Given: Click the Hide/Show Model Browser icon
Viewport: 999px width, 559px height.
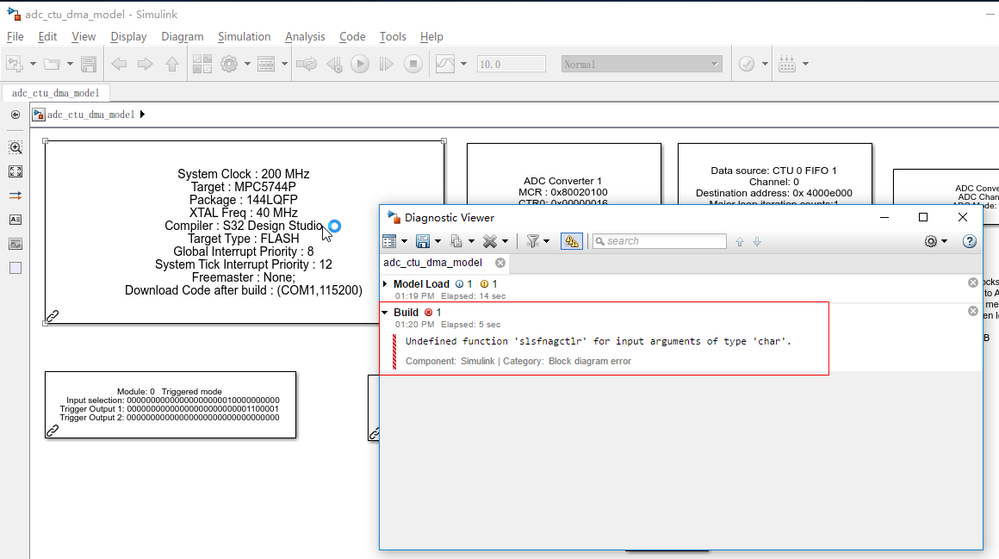Looking at the screenshot, I should pyautogui.click(x=15, y=115).
